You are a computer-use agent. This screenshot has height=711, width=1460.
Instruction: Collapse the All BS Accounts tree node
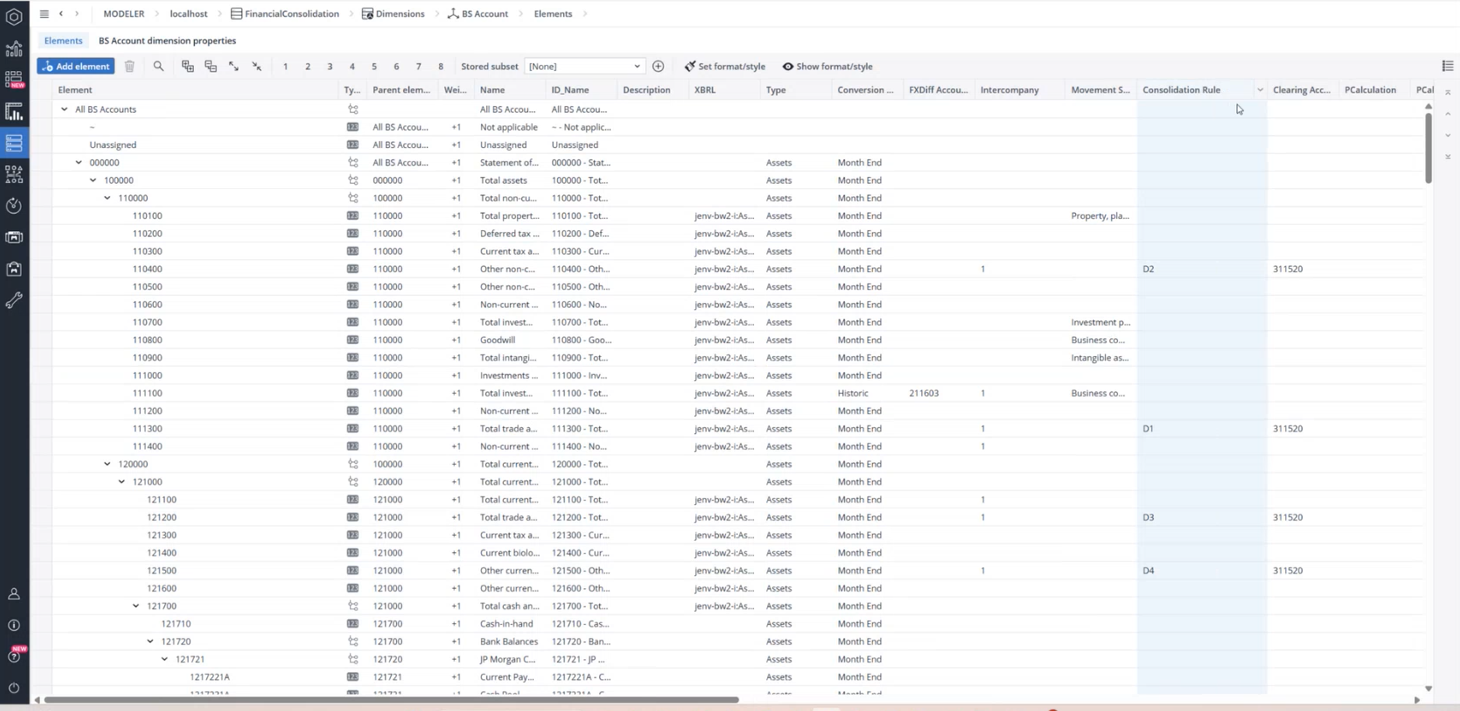65,110
